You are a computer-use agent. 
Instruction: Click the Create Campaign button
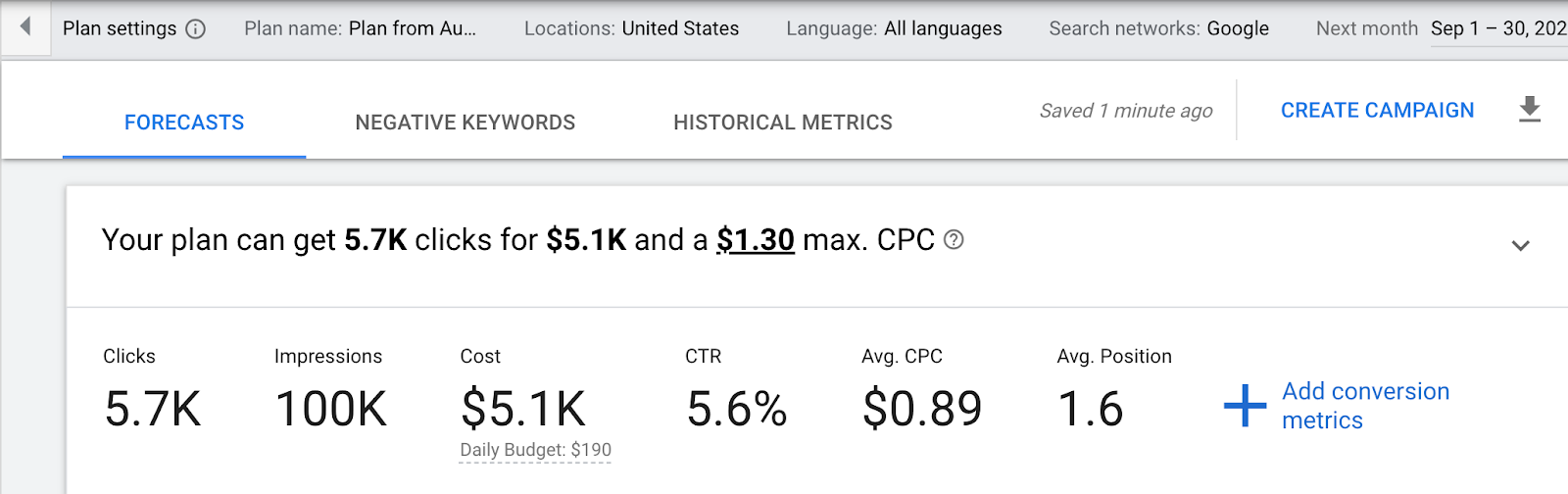coord(1377,111)
